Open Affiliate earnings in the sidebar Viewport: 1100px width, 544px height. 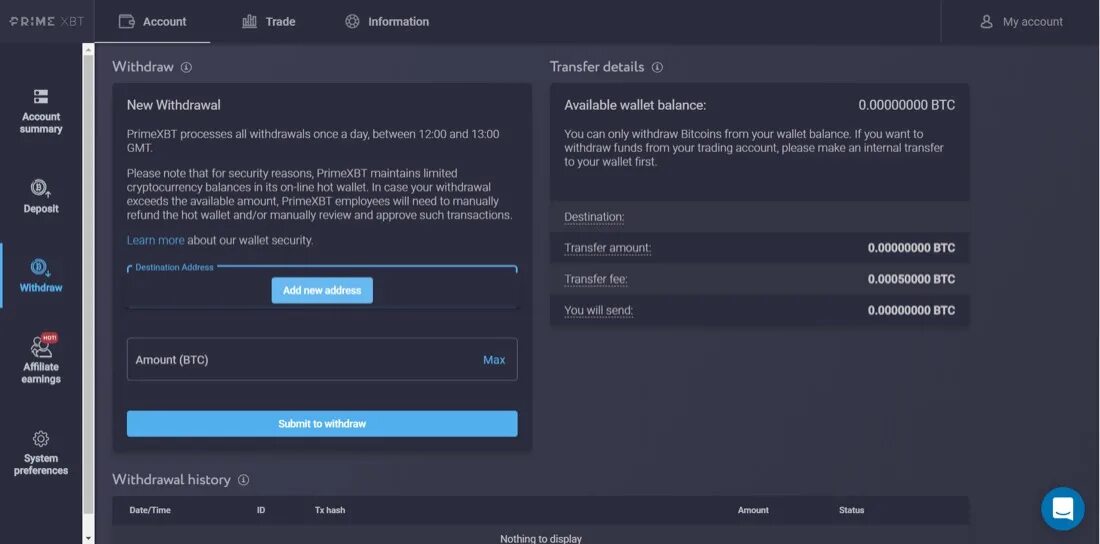pyautogui.click(x=41, y=359)
